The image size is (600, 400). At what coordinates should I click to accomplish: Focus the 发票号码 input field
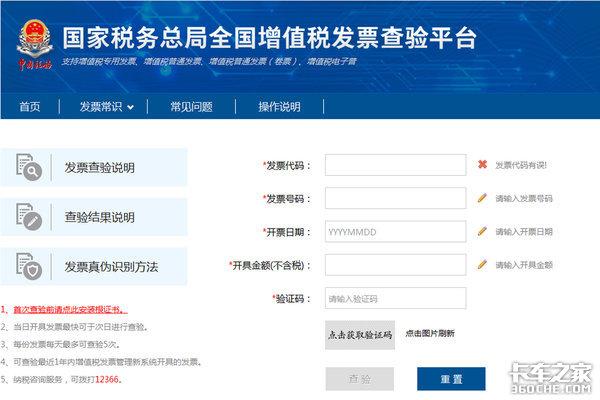(x=396, y=198)
